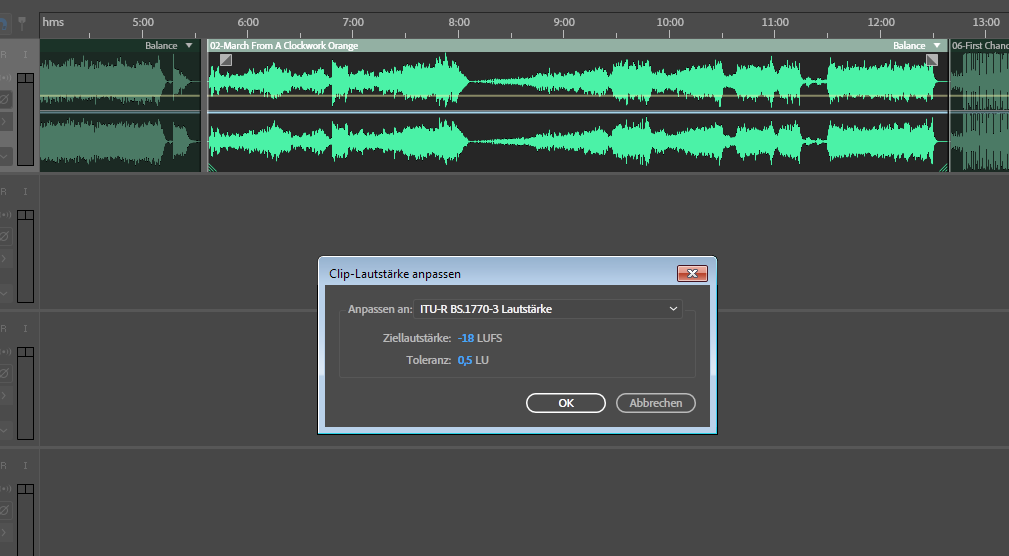Viewport: 1009px width, 556px height.
Task: Click the phase invert icon on track three
Action: coord(5,374)
